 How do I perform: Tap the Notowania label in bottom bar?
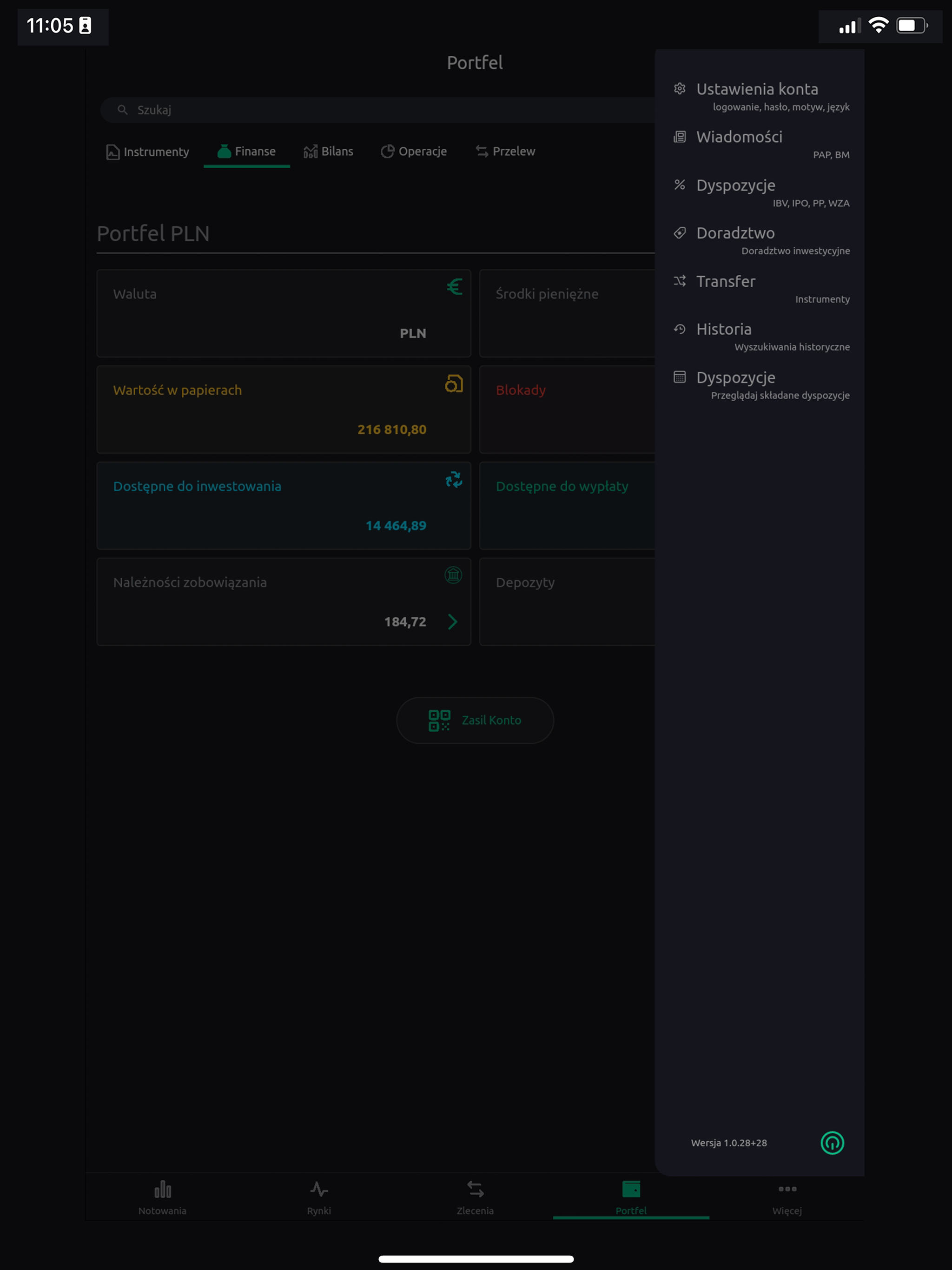163,1211
